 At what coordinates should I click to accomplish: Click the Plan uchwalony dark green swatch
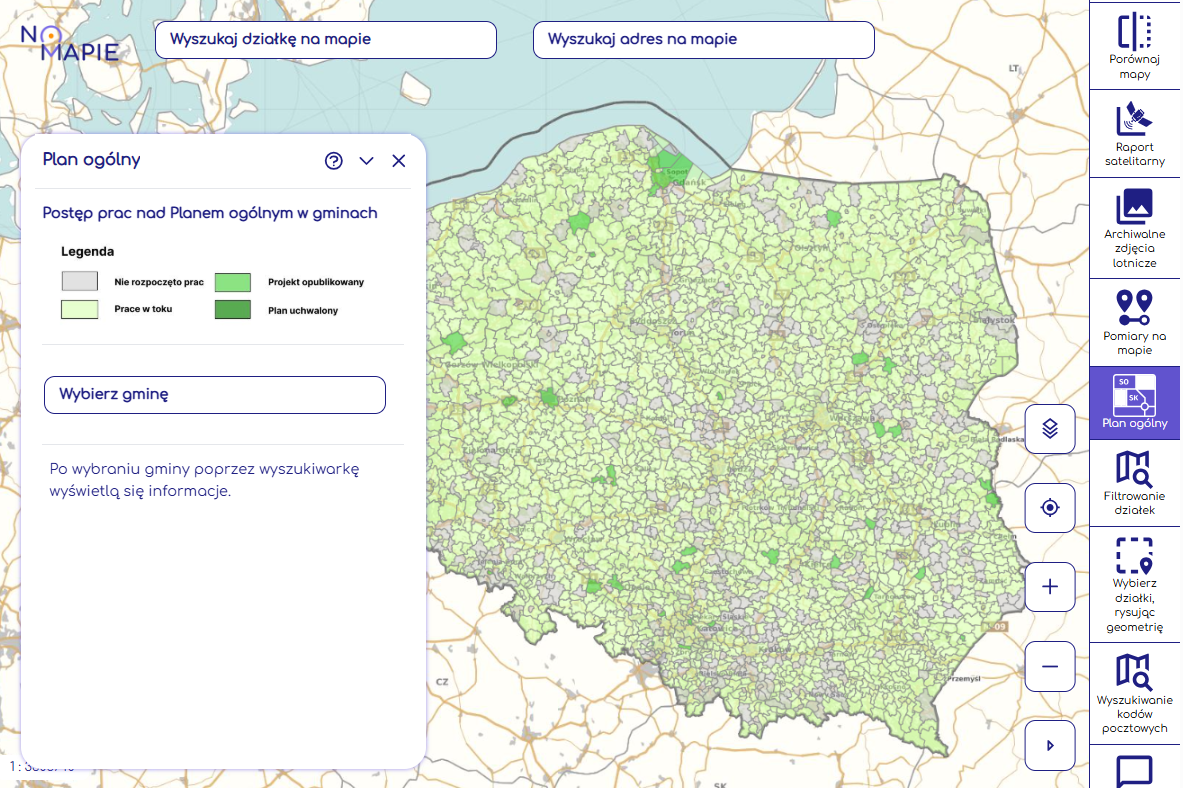coord(232,310)
